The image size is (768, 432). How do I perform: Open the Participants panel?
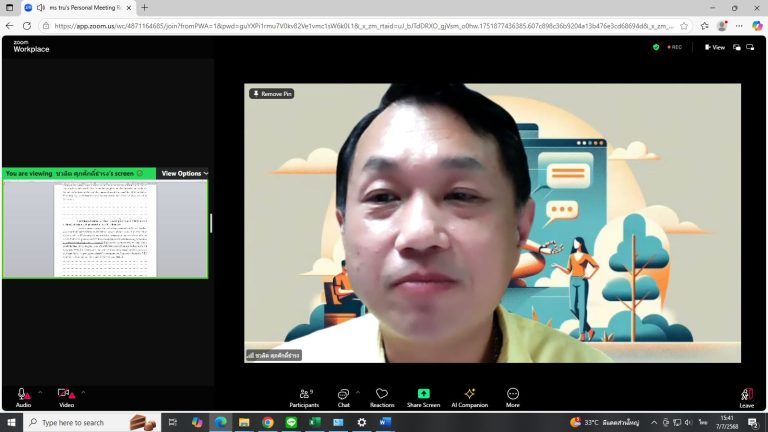[x=304, y=398]
